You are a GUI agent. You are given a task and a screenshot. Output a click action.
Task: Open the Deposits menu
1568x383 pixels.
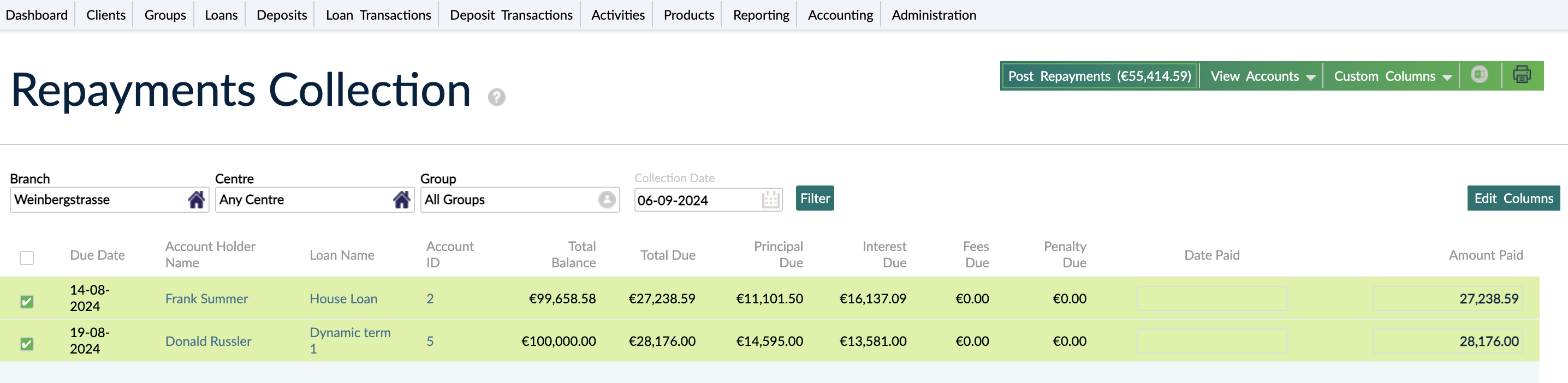pos(282,15)
